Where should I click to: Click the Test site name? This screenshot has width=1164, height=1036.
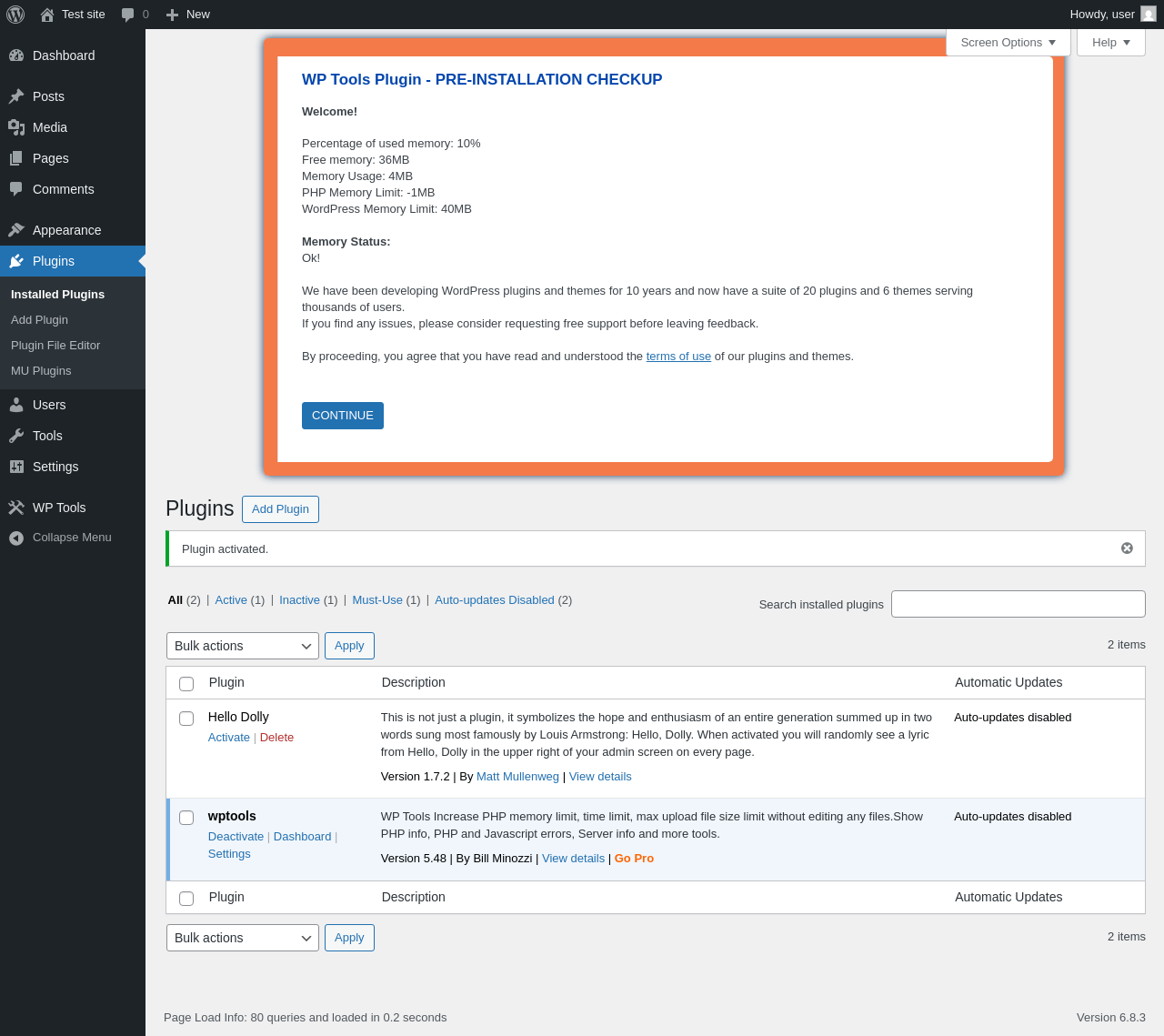[84, 15]
